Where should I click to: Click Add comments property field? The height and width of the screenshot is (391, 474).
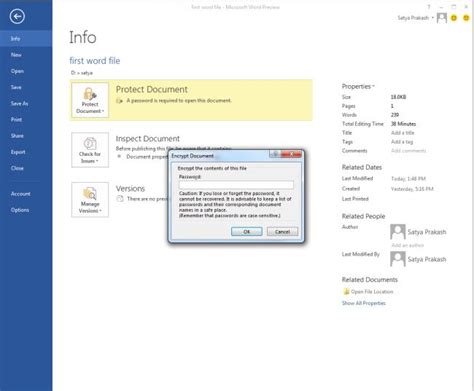[x=408, y=151]
